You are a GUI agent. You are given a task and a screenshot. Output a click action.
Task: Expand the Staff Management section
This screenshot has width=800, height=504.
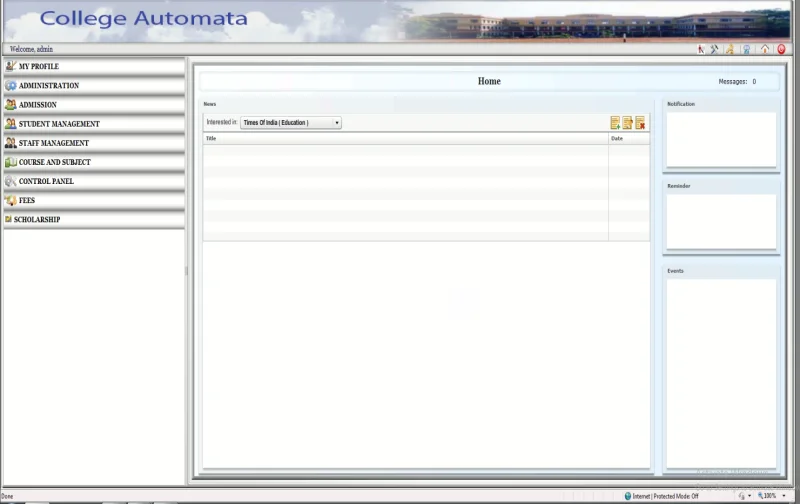click(53, 143)
